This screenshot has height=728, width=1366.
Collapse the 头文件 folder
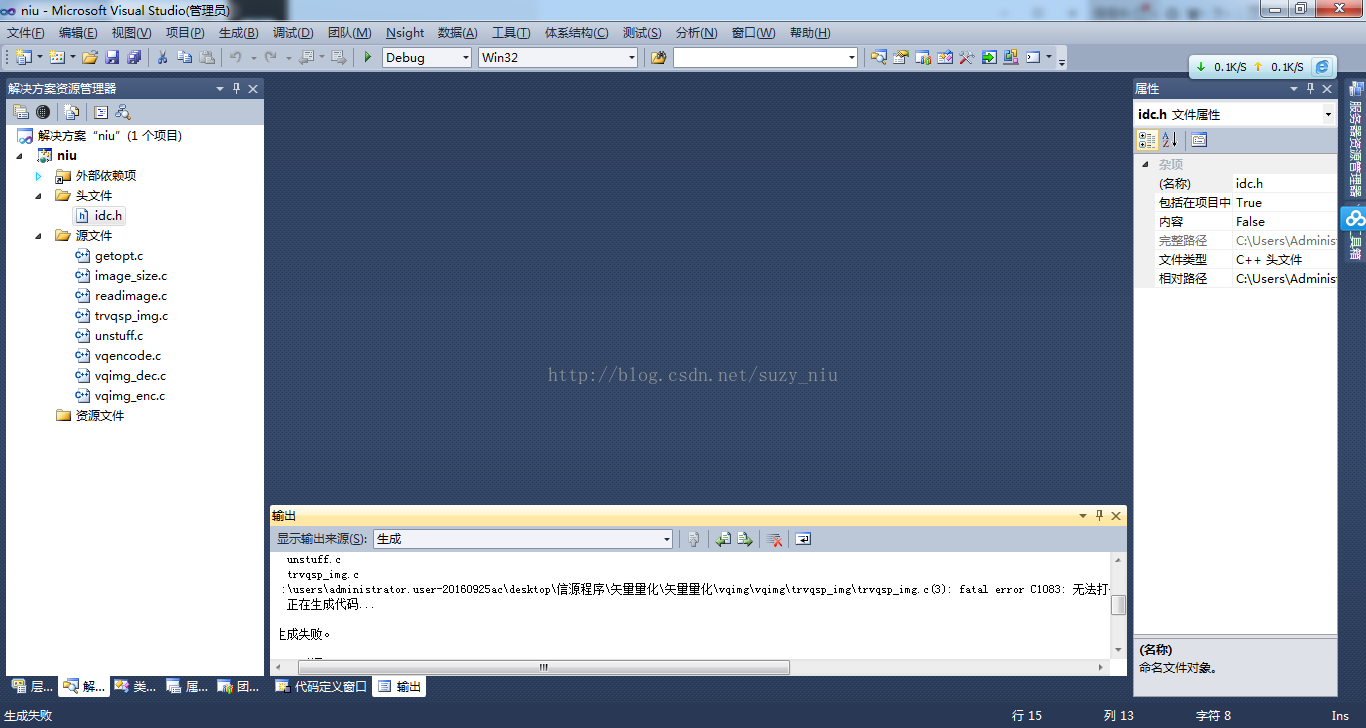(x=39, y=196)
